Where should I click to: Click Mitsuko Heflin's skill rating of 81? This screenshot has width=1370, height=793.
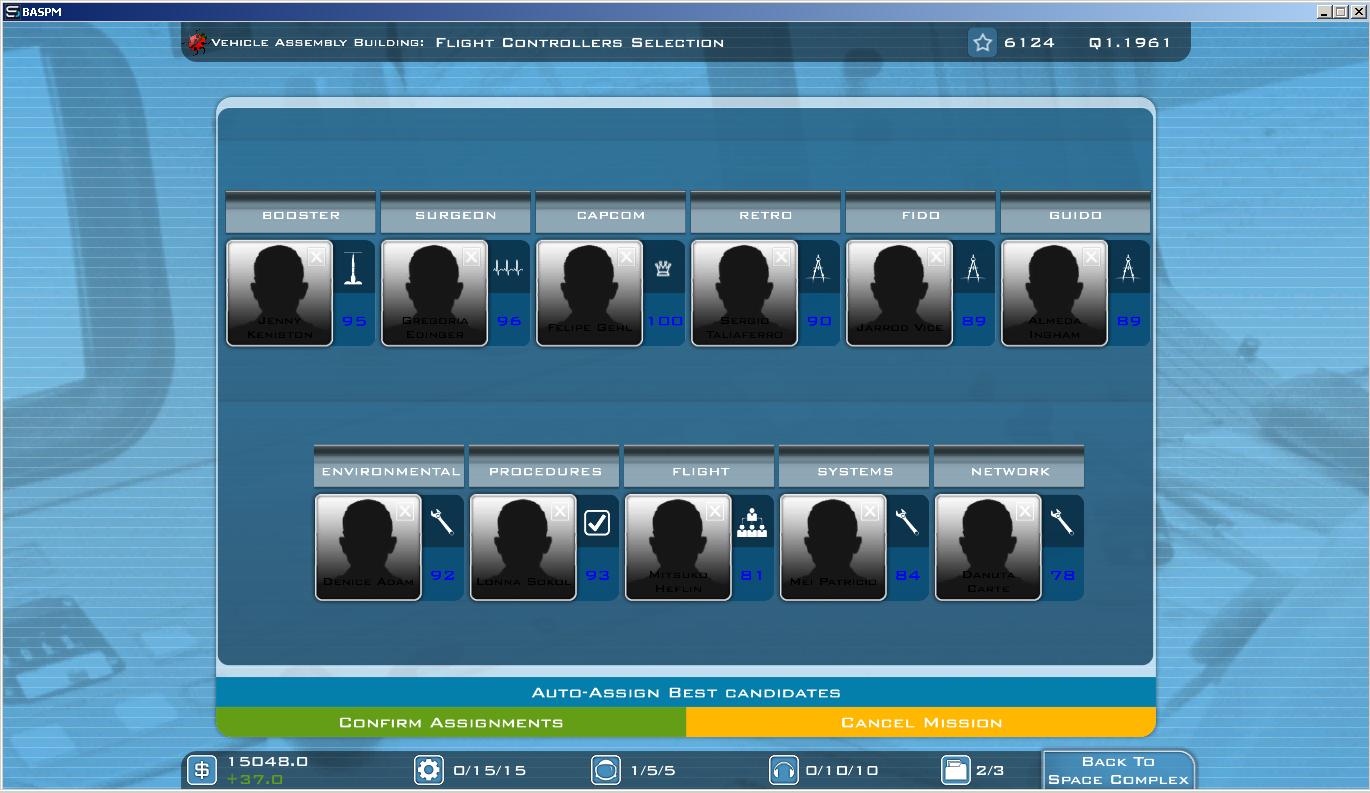tap(751, 576)
